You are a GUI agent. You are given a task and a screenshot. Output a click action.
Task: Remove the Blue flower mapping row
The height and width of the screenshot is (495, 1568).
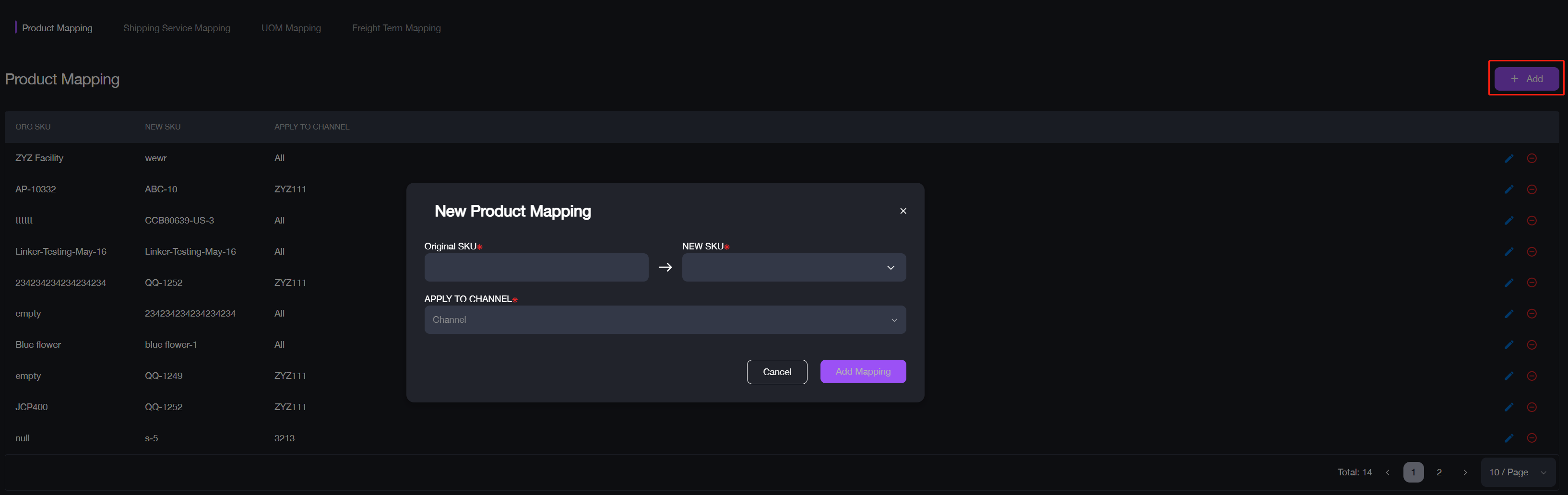(1532, 344)
